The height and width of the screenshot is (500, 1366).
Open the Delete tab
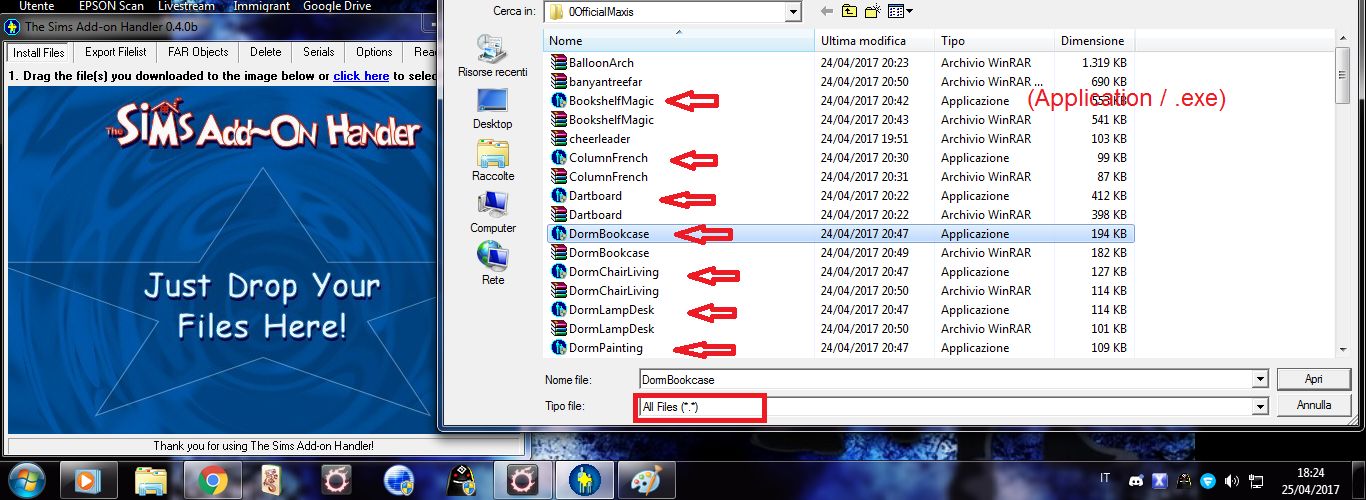point(266,52)
